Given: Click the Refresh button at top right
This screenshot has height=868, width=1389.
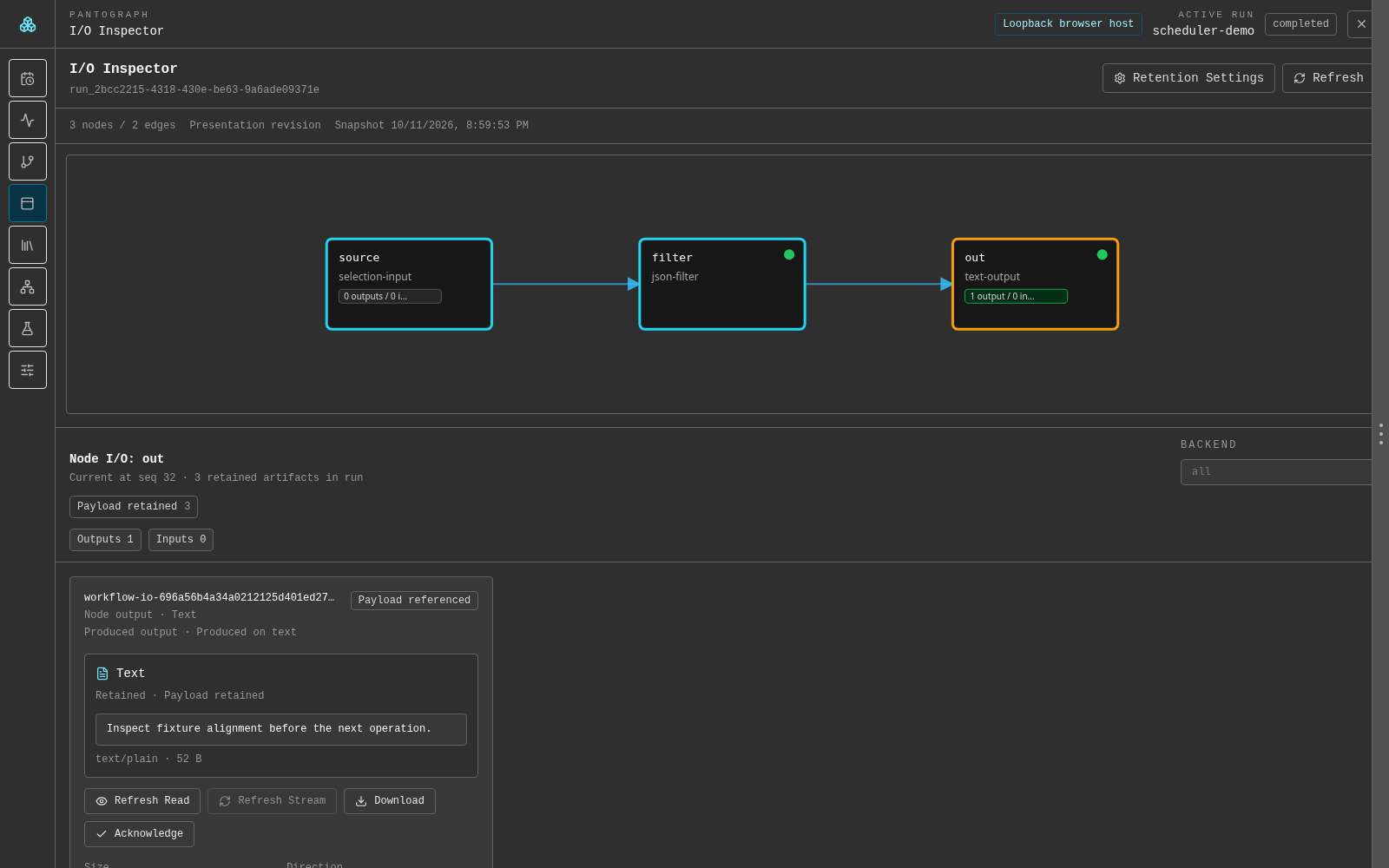Looking at the screenshot, I should click(1328, 78).
